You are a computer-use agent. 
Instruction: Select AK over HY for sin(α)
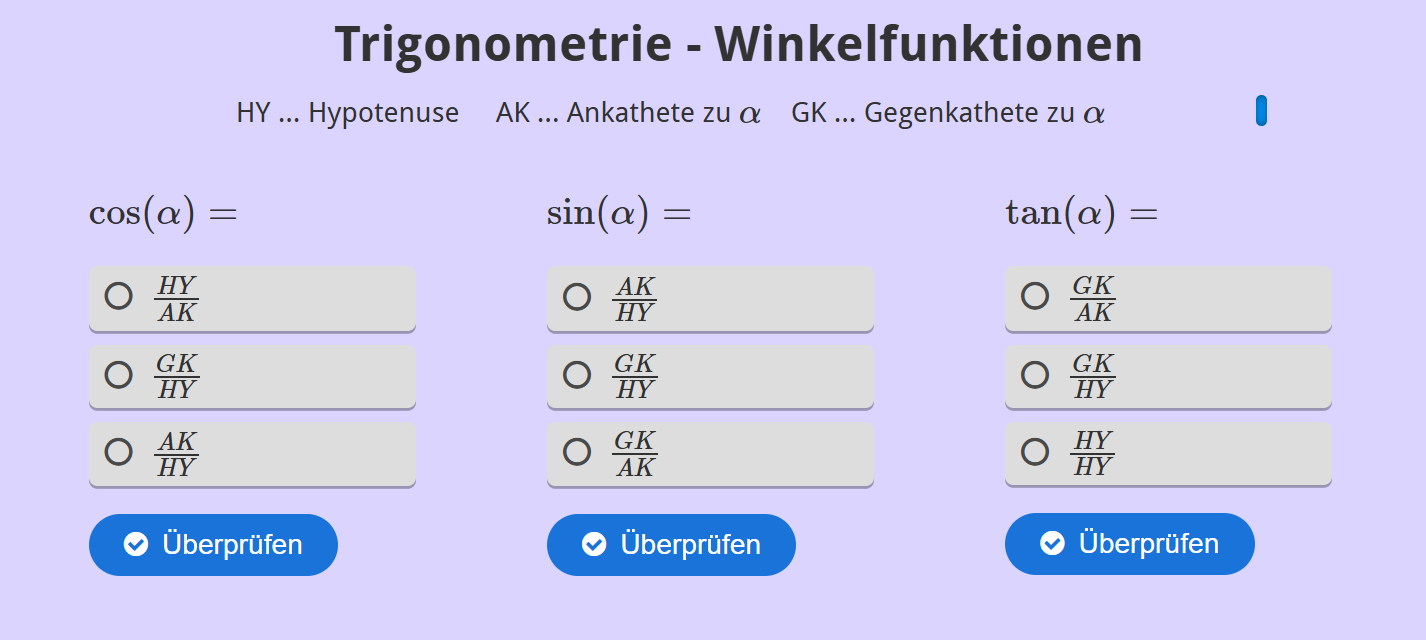[x=577, y=297]
